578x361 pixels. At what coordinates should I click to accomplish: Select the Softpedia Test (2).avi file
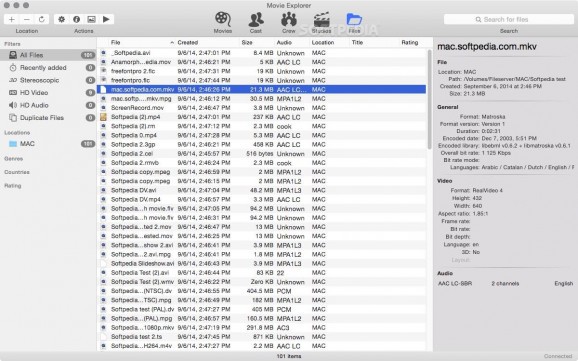click(x=261, y=273)
